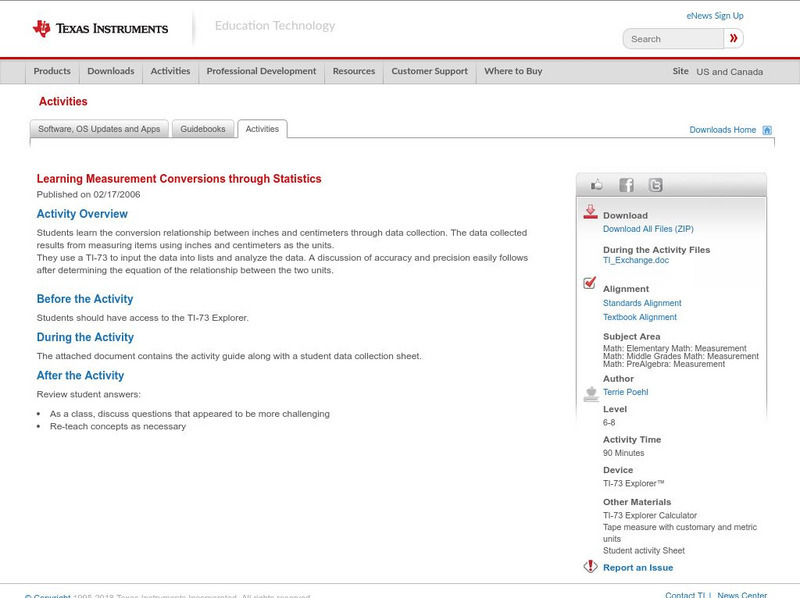The height and width of the screenshot is (598, 800).
Task: Open the News Center footer link
Action: click(x=742, y=595)
